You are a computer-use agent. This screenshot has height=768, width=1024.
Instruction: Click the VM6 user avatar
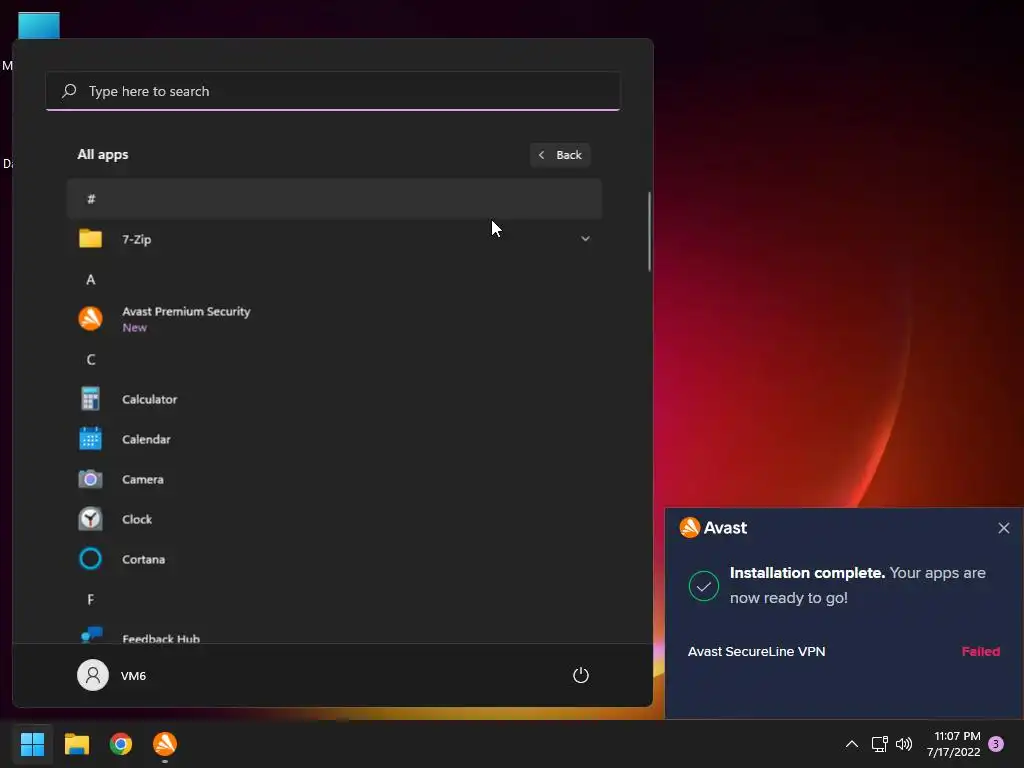(x=93, y=675)
